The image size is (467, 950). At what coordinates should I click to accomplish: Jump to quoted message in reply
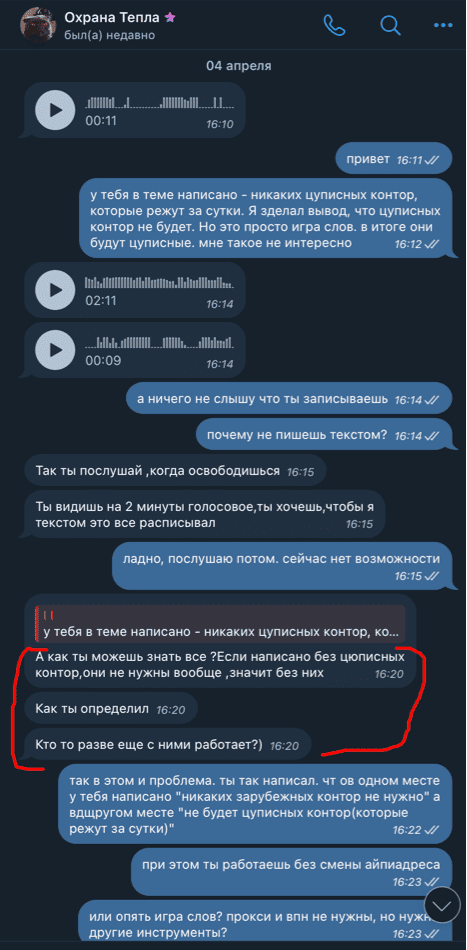coord(219,625)
